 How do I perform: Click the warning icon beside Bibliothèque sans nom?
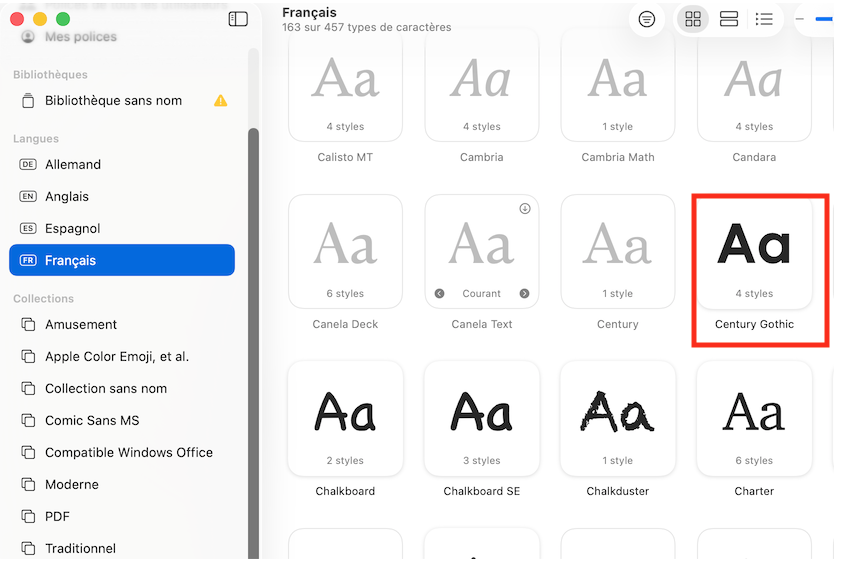221,101
